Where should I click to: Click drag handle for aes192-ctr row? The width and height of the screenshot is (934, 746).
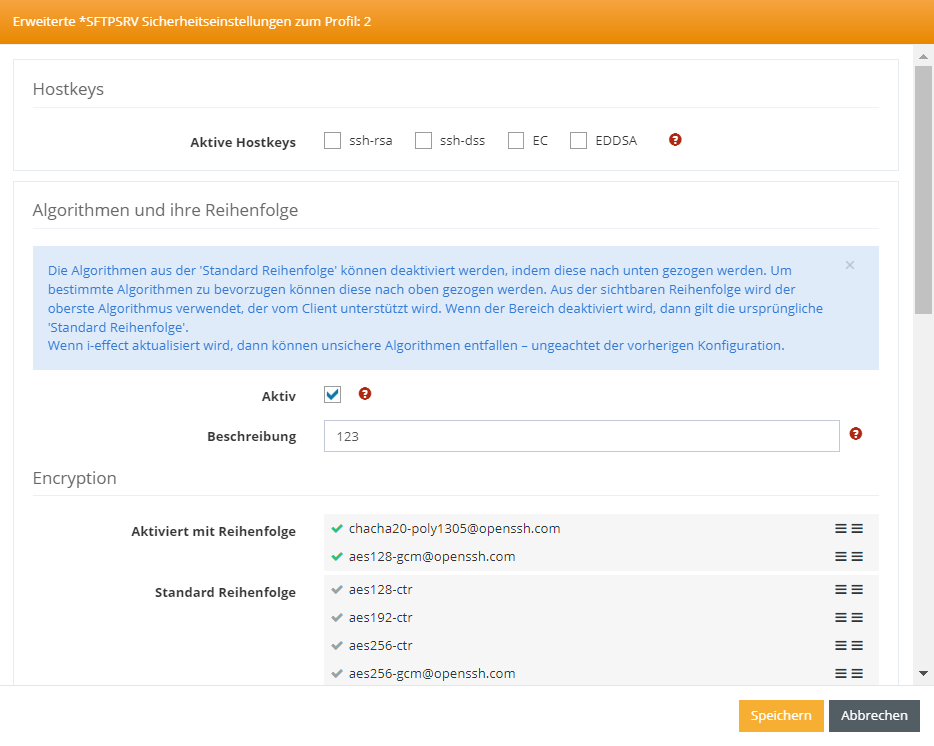[849, 618]
